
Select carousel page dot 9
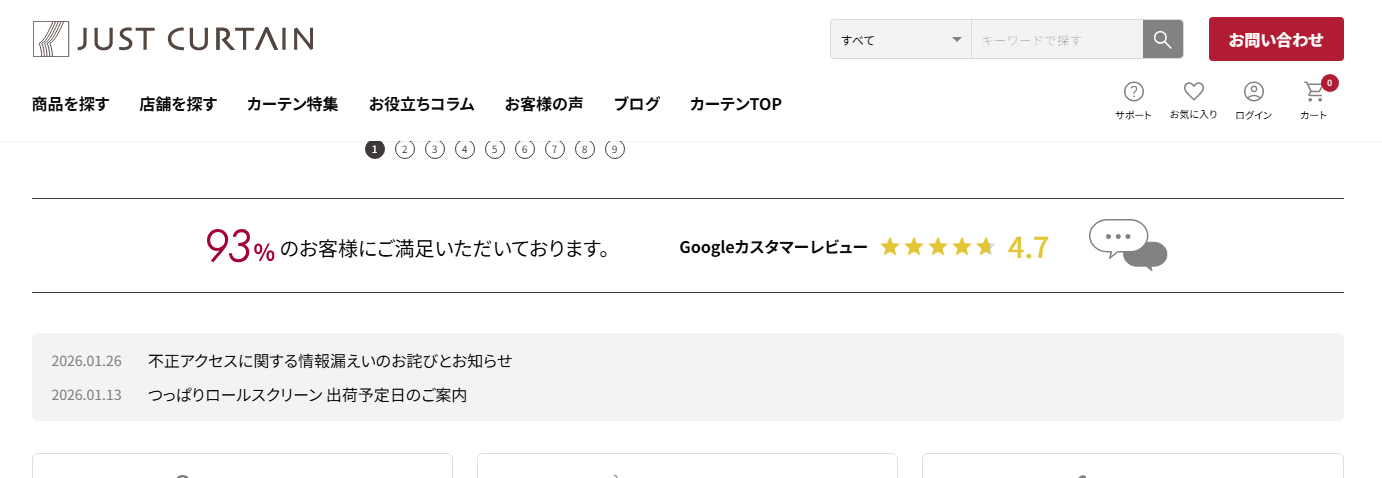(x=615, y=149)
